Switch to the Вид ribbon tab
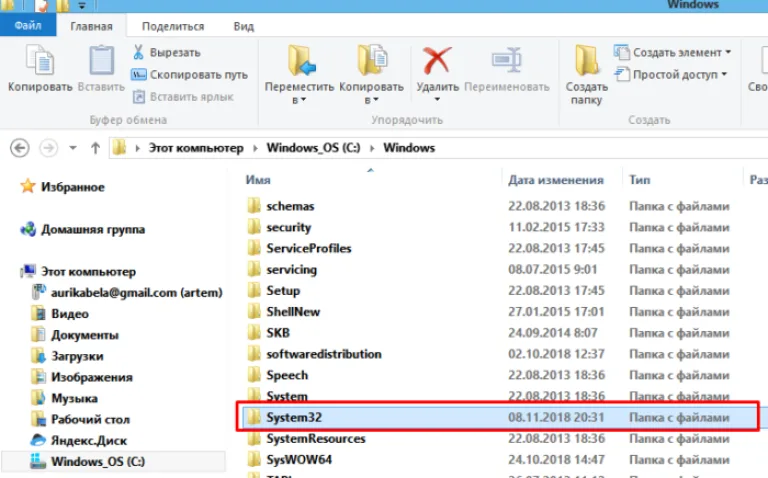This screenshot has width=768, height=478. (x=243, y=26)
